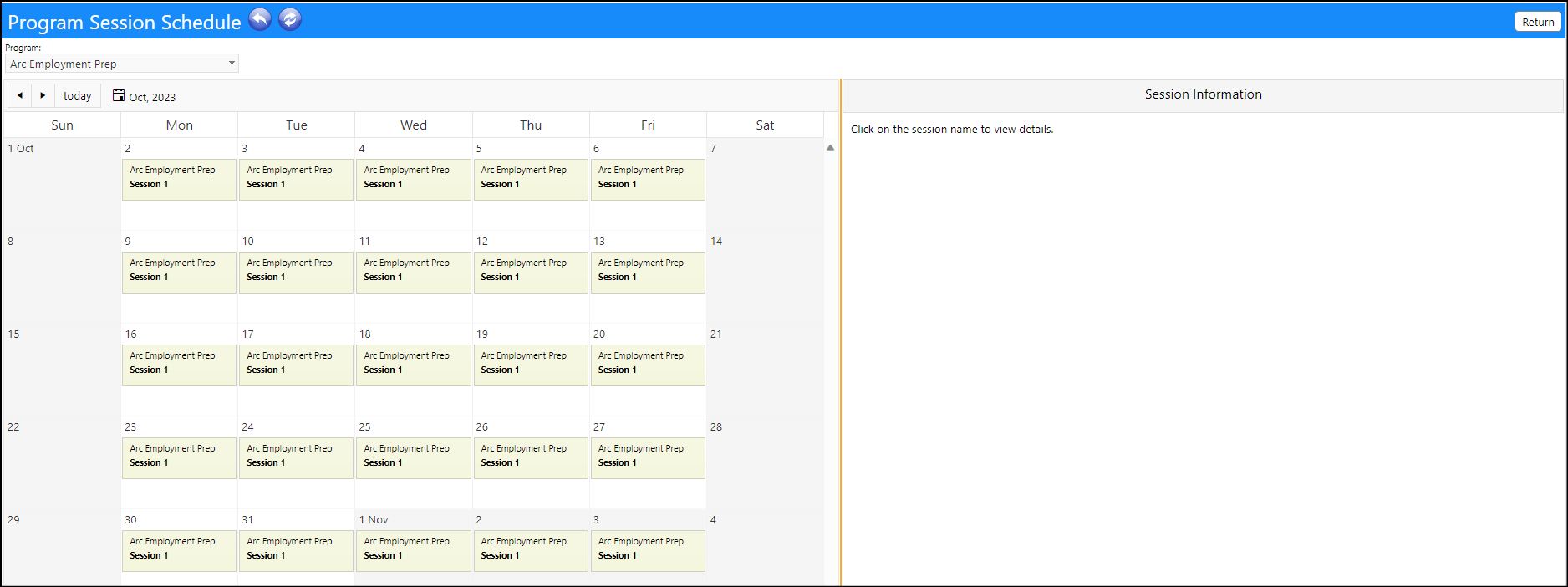Viewport: 1568px width, 587px height.
Task: Click the 'Click on the session name' hint
Action: [x=952, y=129]
